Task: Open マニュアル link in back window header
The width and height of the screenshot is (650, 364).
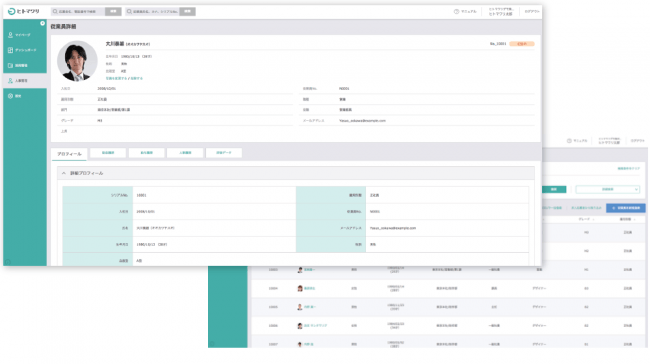Action: coord(580,141)
